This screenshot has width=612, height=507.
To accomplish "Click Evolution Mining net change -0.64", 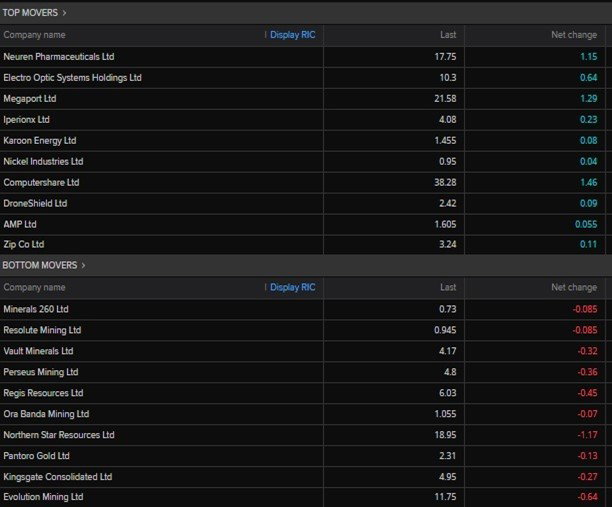I will pyautogui.click(x=587, y=497).
